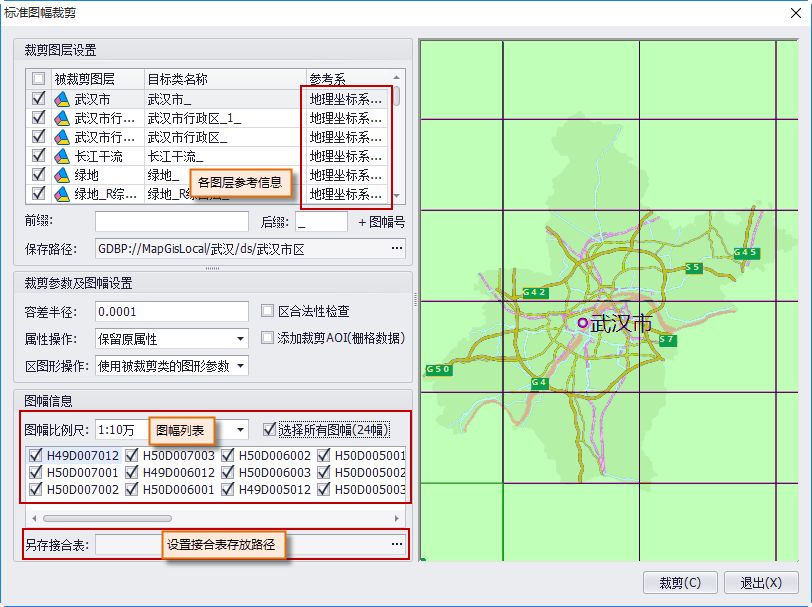This screenshot has height=607, width=812.
Task: Open the 属性操作 dropdown
Action: [x=240, y=339]
